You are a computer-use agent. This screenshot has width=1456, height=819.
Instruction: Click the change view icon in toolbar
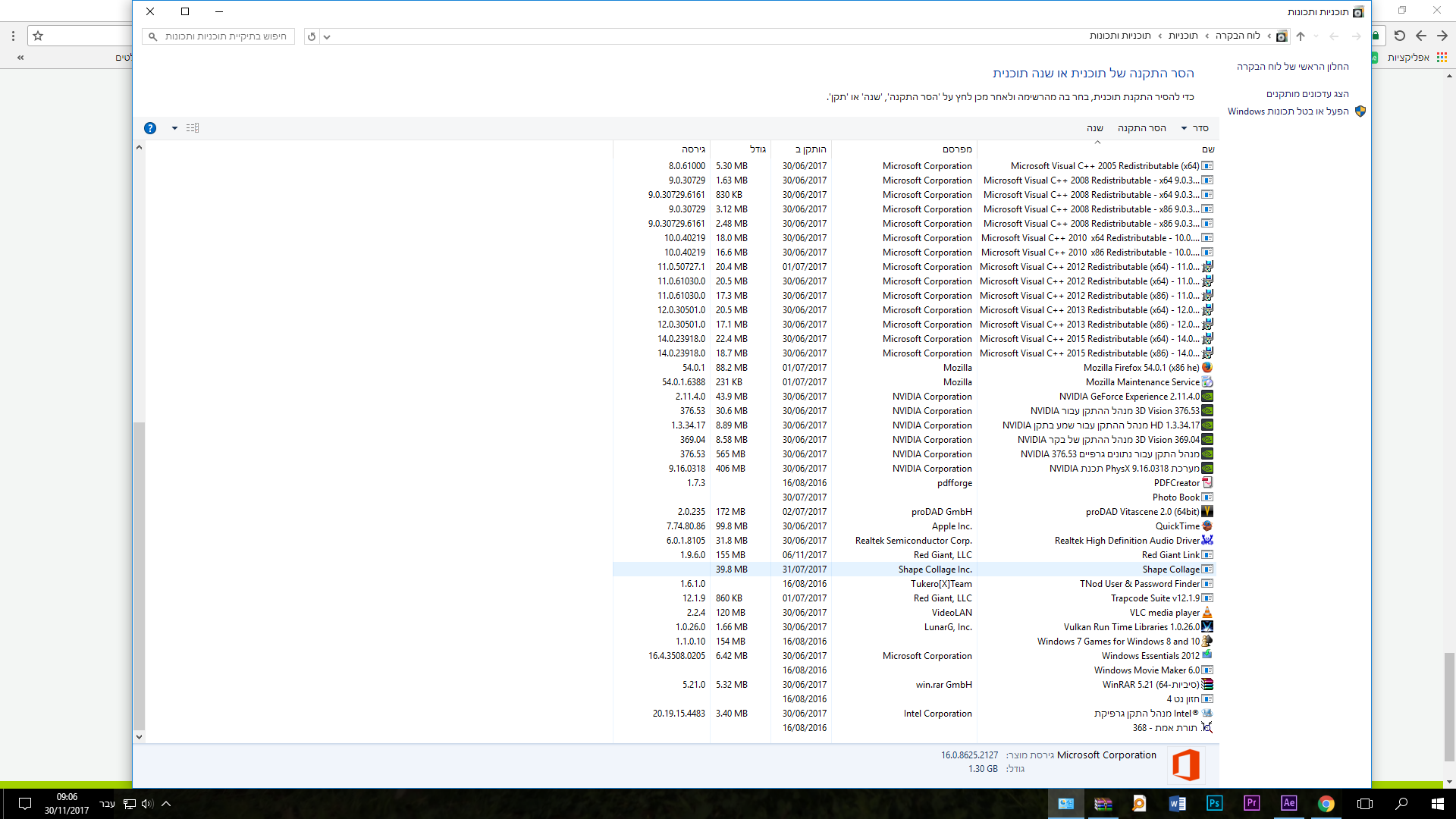(x=193, y=128)
